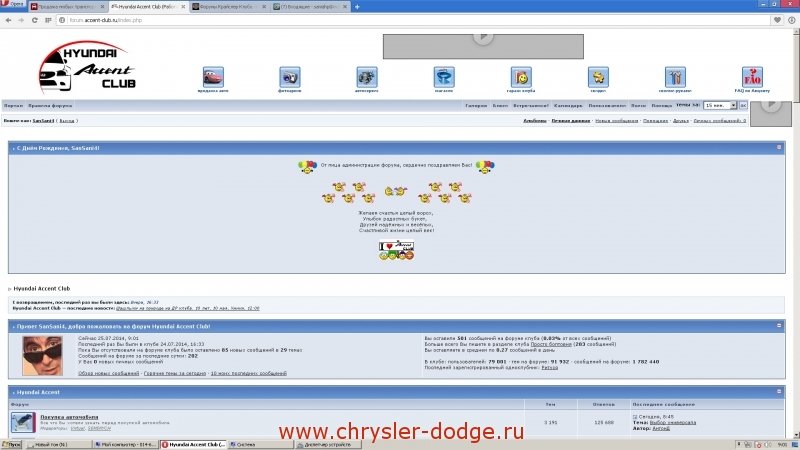Click the last-post icon before Сегодня, 8:45

[635, 417]
